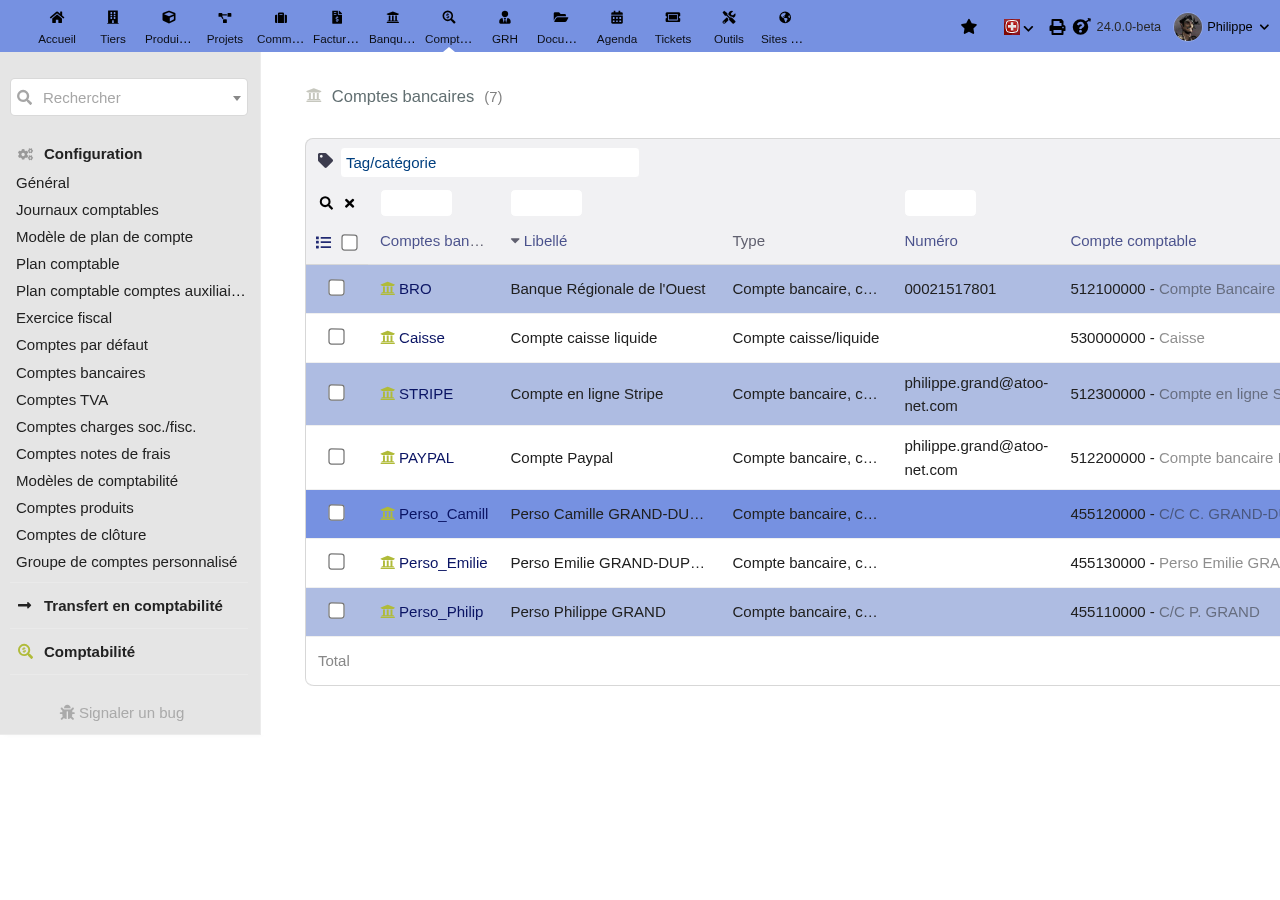Open Exercice fiscal menu entry

[x=64, y=318]
